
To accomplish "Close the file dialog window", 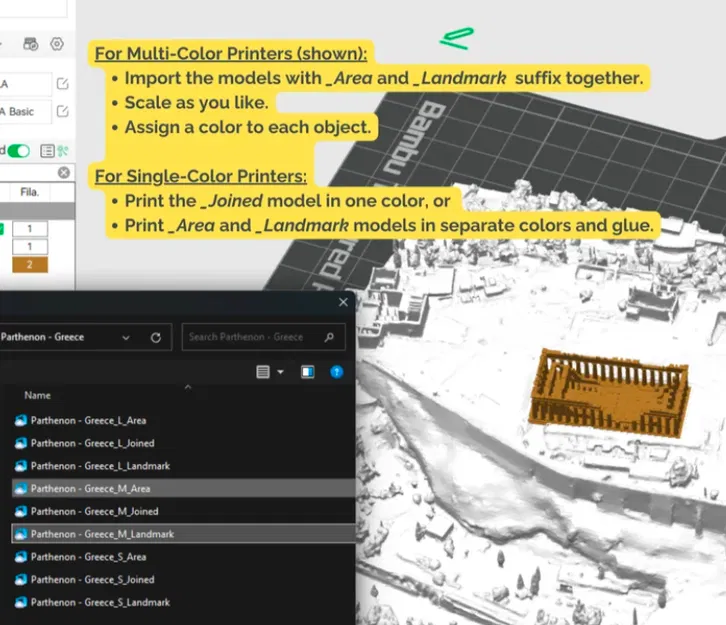I will (x=343, y=302).
